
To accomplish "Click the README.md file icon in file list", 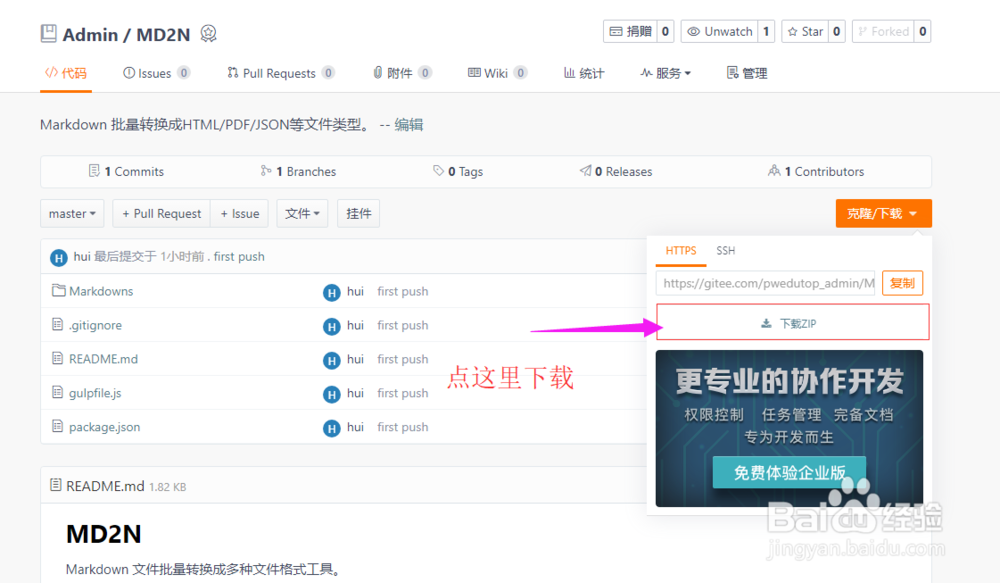I will [x=57, y=358].
